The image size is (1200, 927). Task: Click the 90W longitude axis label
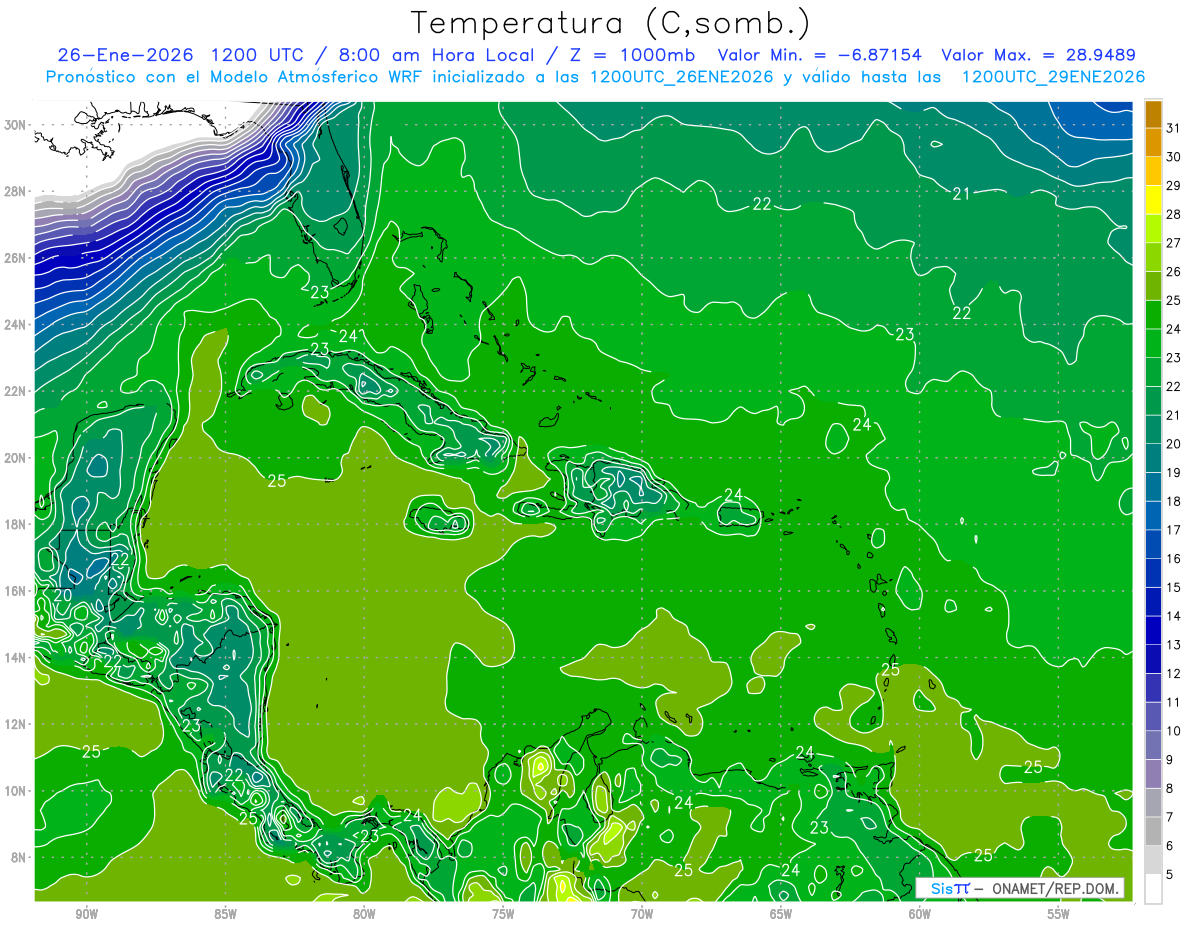(x=87, y=914)
